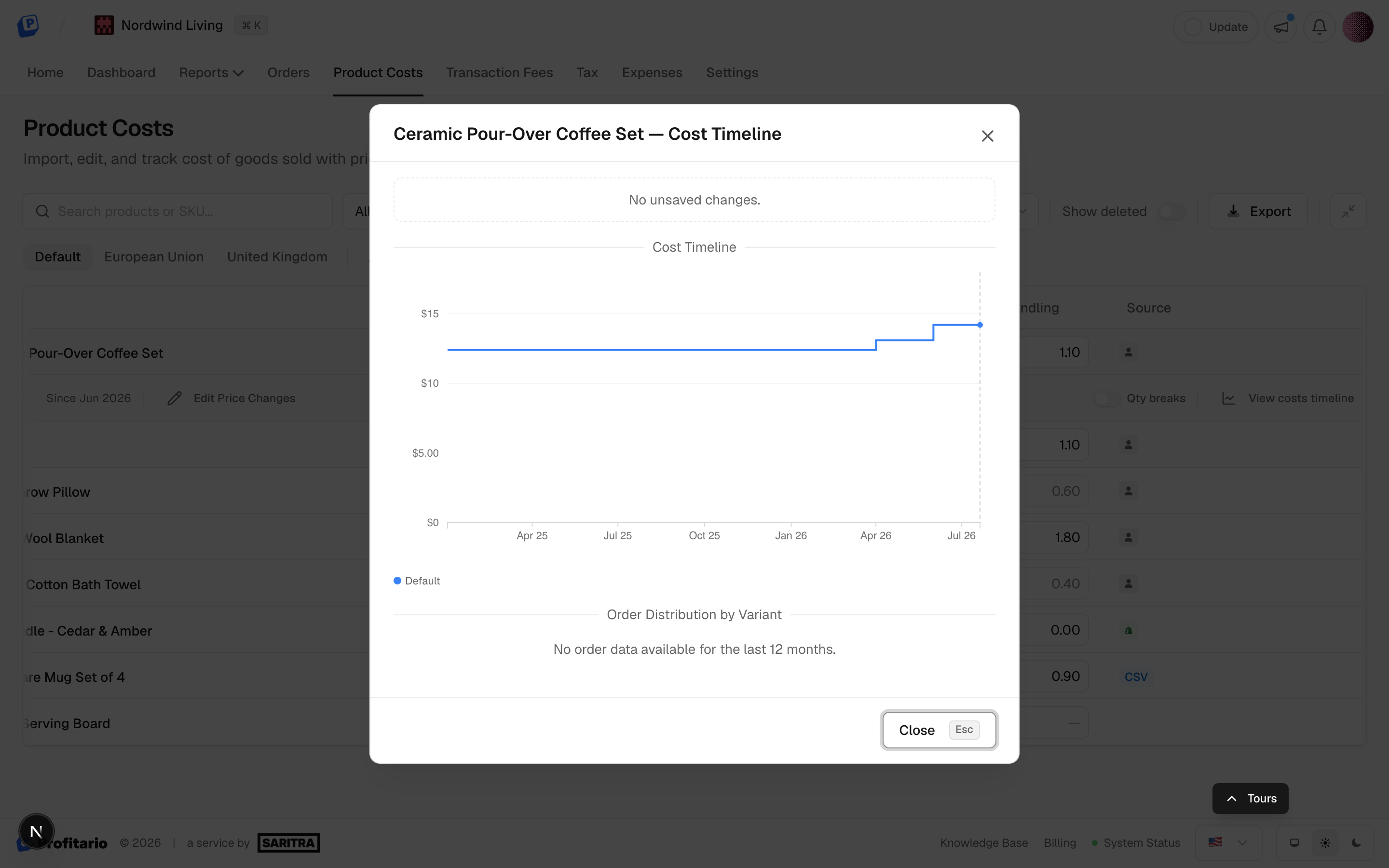Click the latest data point on the cost line
This screenshot has height=868, width=1389.
980,325
